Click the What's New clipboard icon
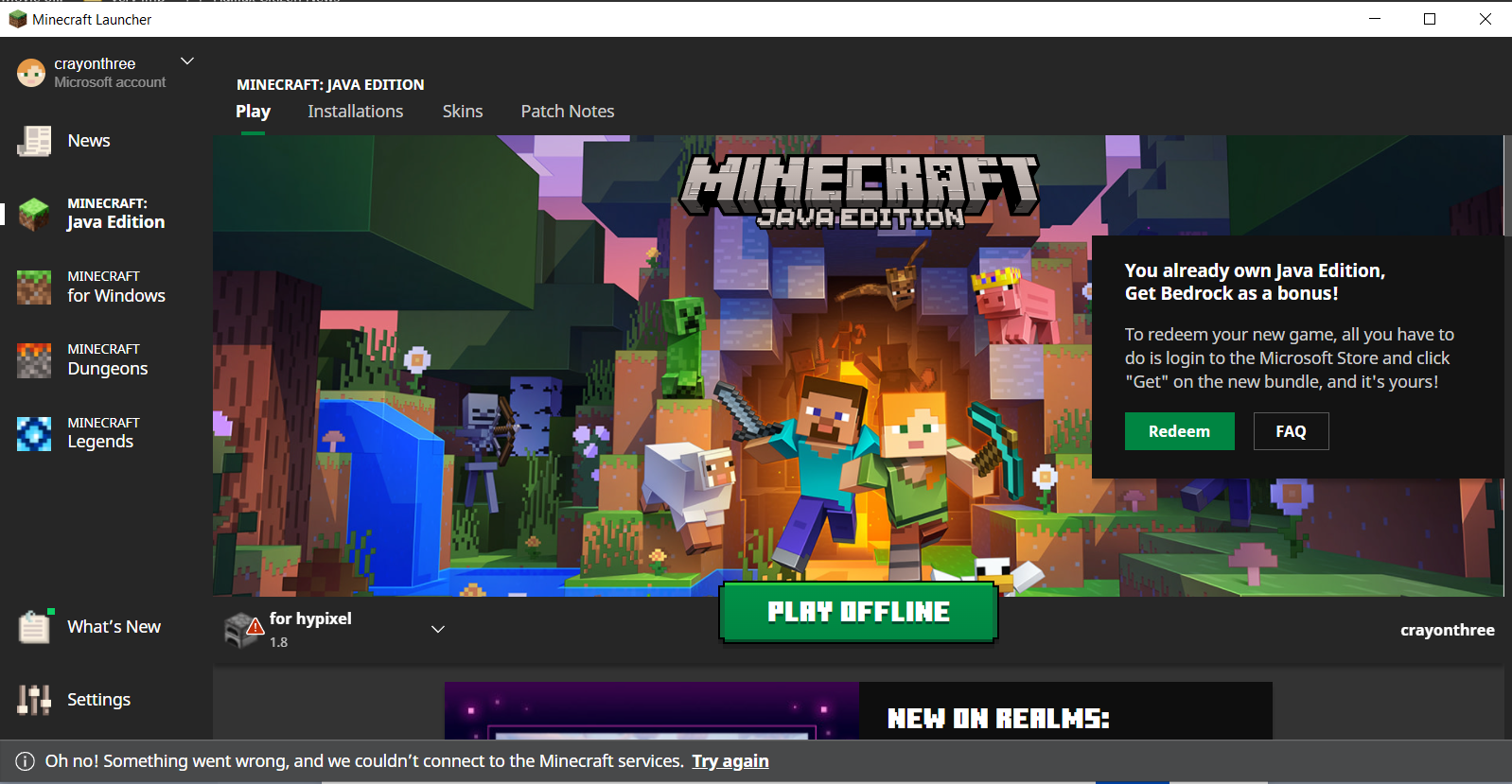This screenshot has width=1512, height=784. (34, 627)
